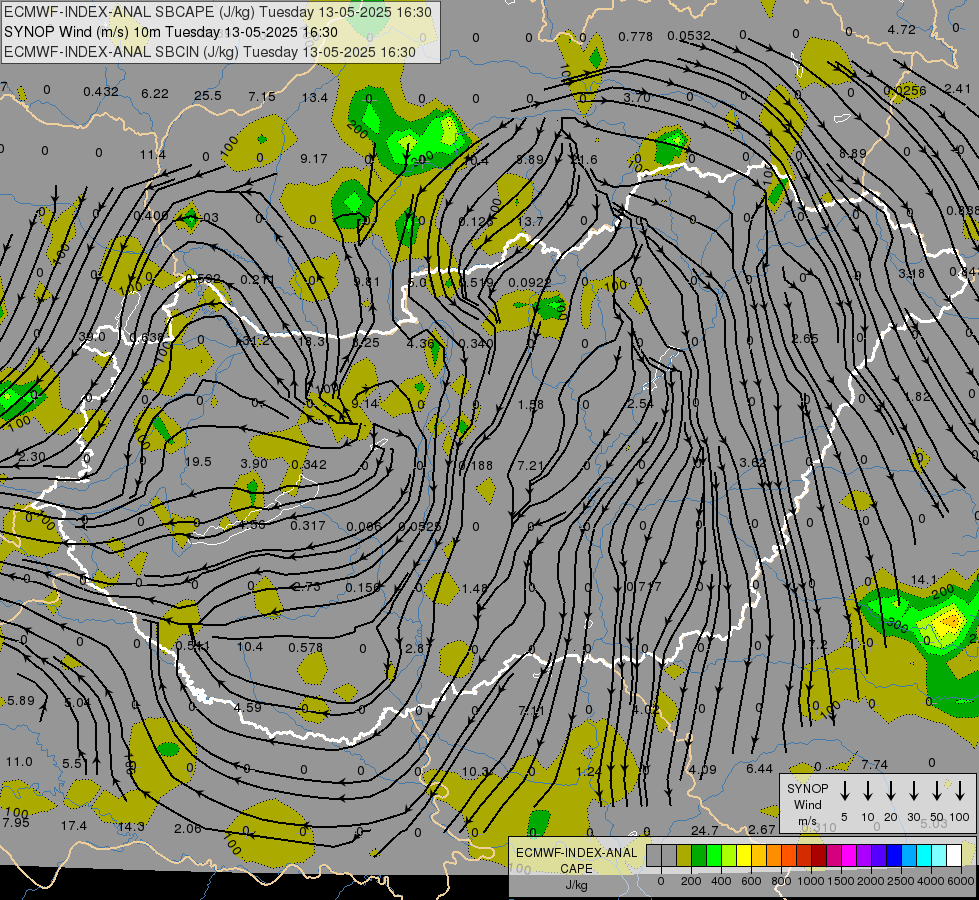Click the 1.82 value on the map
Screen dimensions: 979x900
tap(917, 397)
